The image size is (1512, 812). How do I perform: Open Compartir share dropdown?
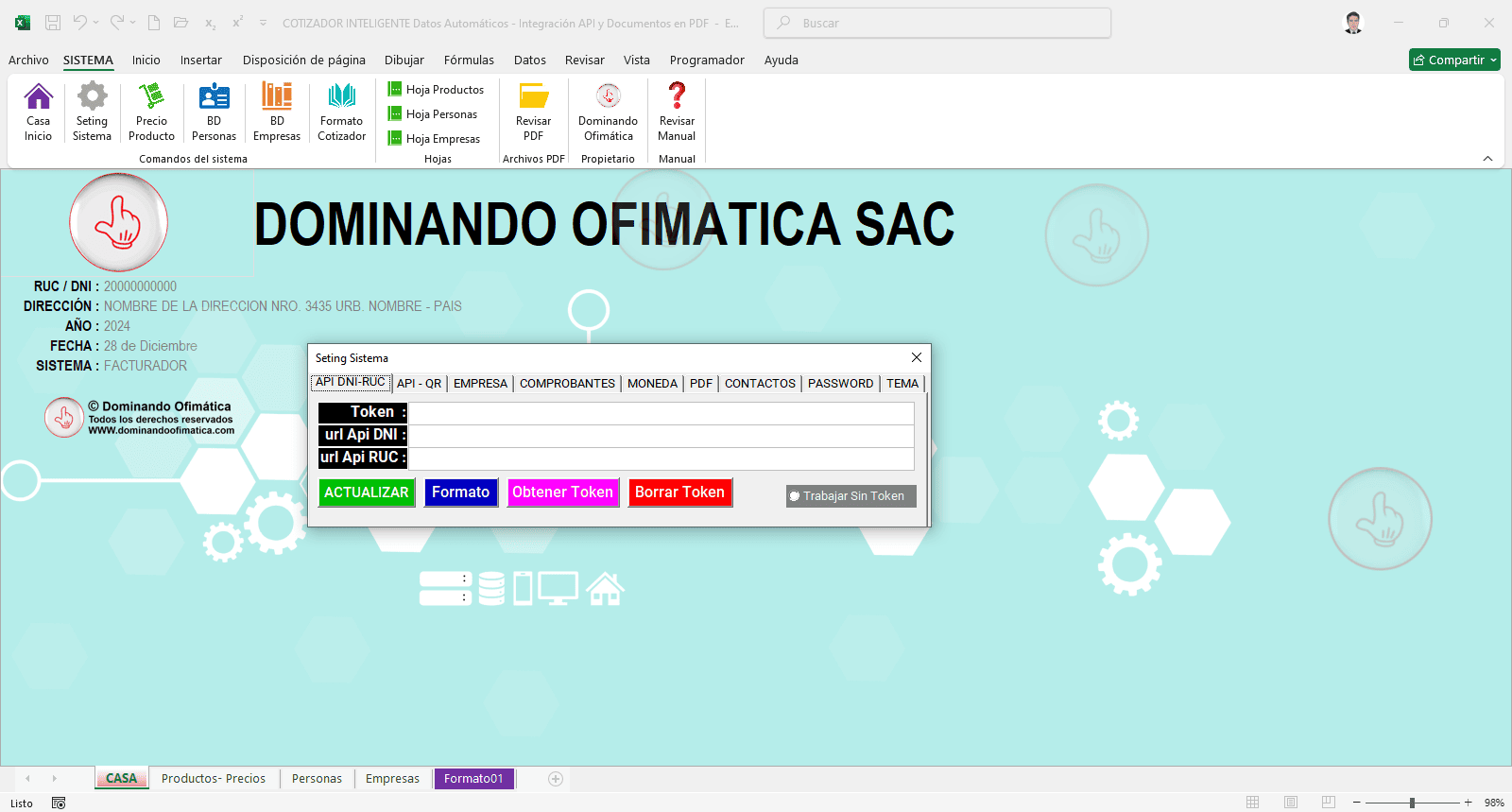tap(1454, 60)
